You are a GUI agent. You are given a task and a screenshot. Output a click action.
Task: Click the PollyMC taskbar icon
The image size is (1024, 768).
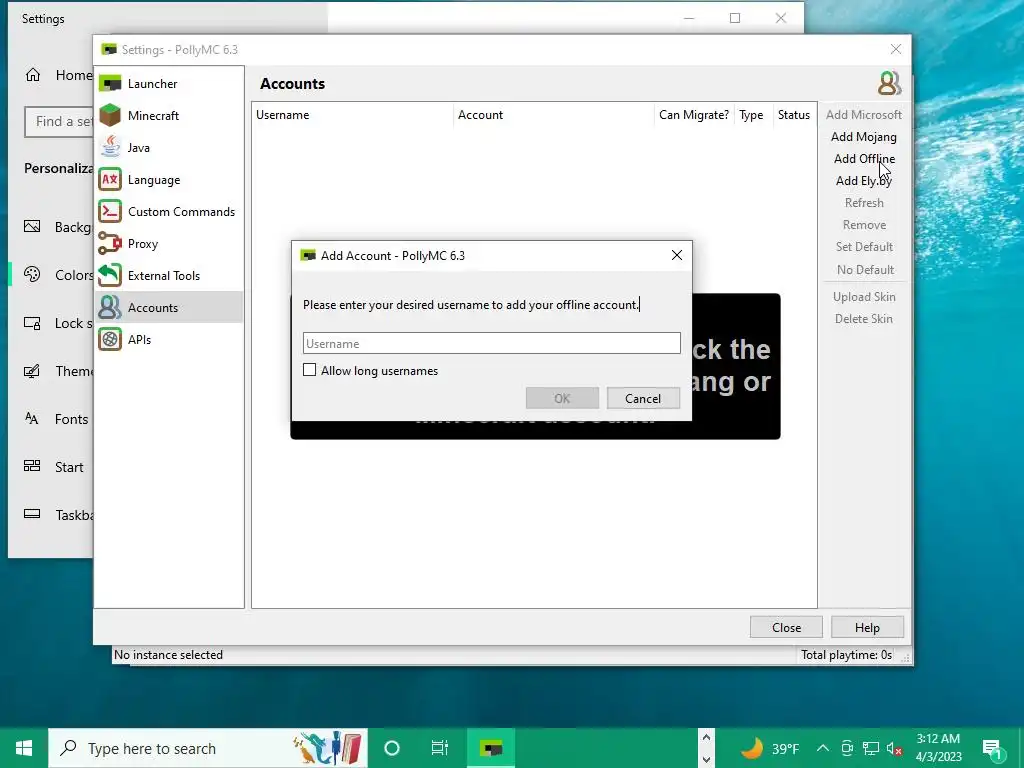(491, 748)
